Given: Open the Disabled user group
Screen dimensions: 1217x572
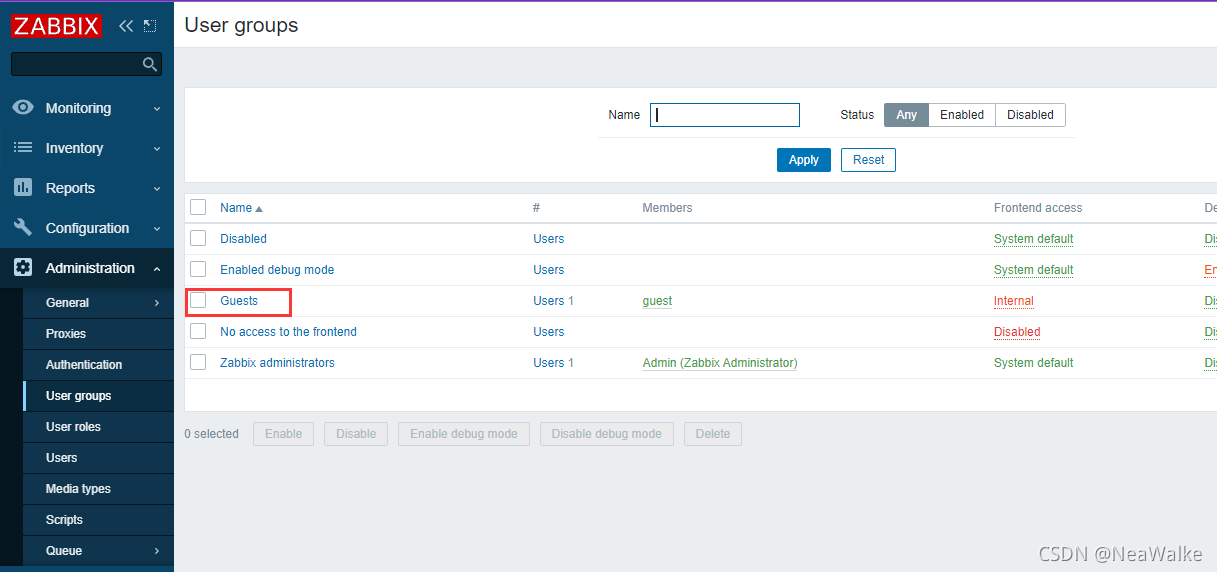Looking at the screenshot, I should [x=243, y=239].
